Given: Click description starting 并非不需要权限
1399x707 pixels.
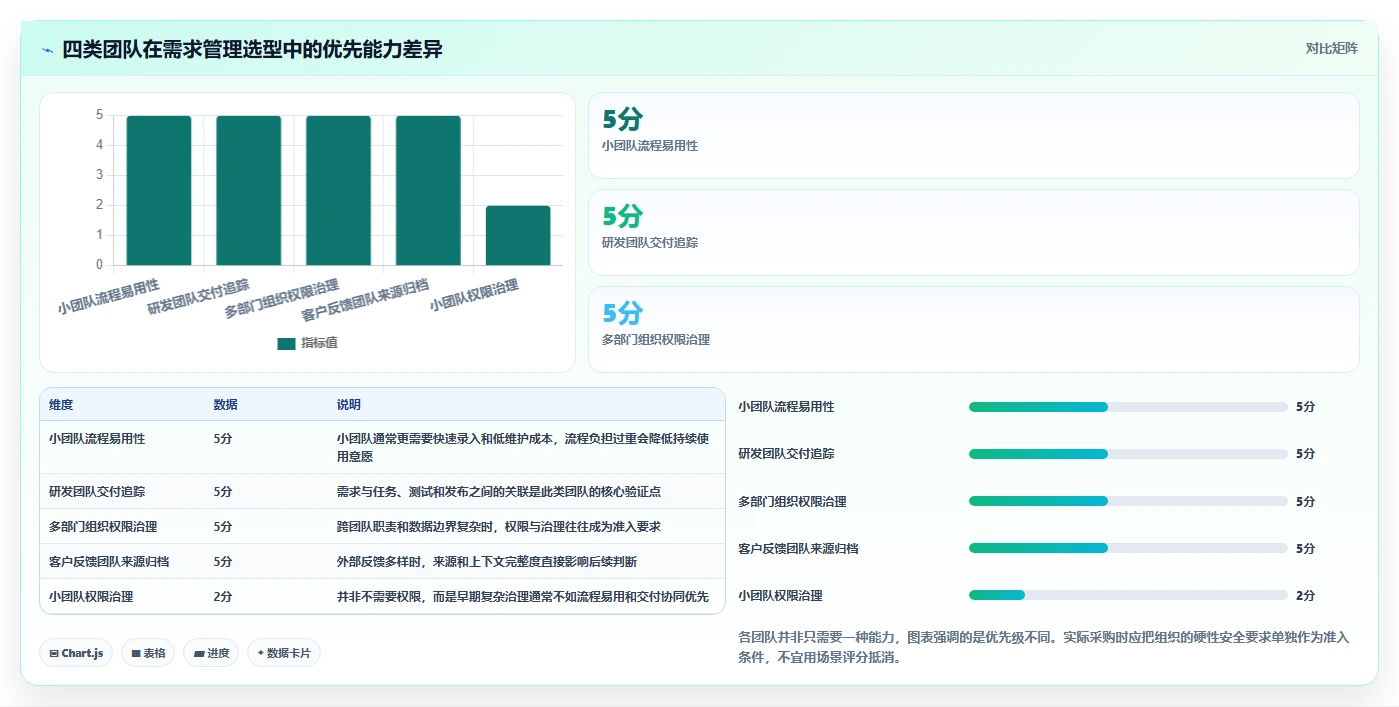Looking at the screenshot, I should pyautogui.click(x=523, y=597).
